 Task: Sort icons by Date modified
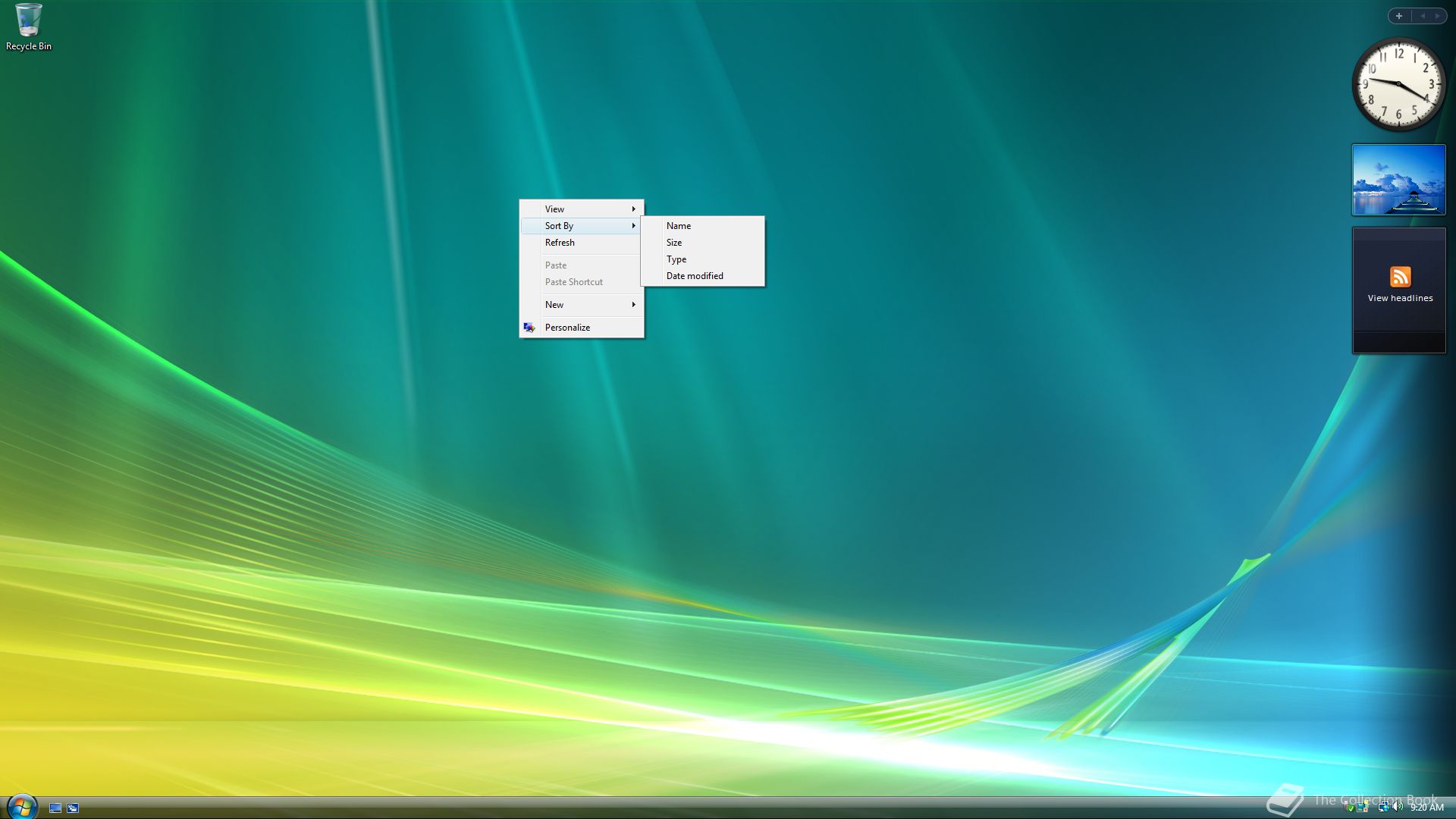(x=695, y=275)
